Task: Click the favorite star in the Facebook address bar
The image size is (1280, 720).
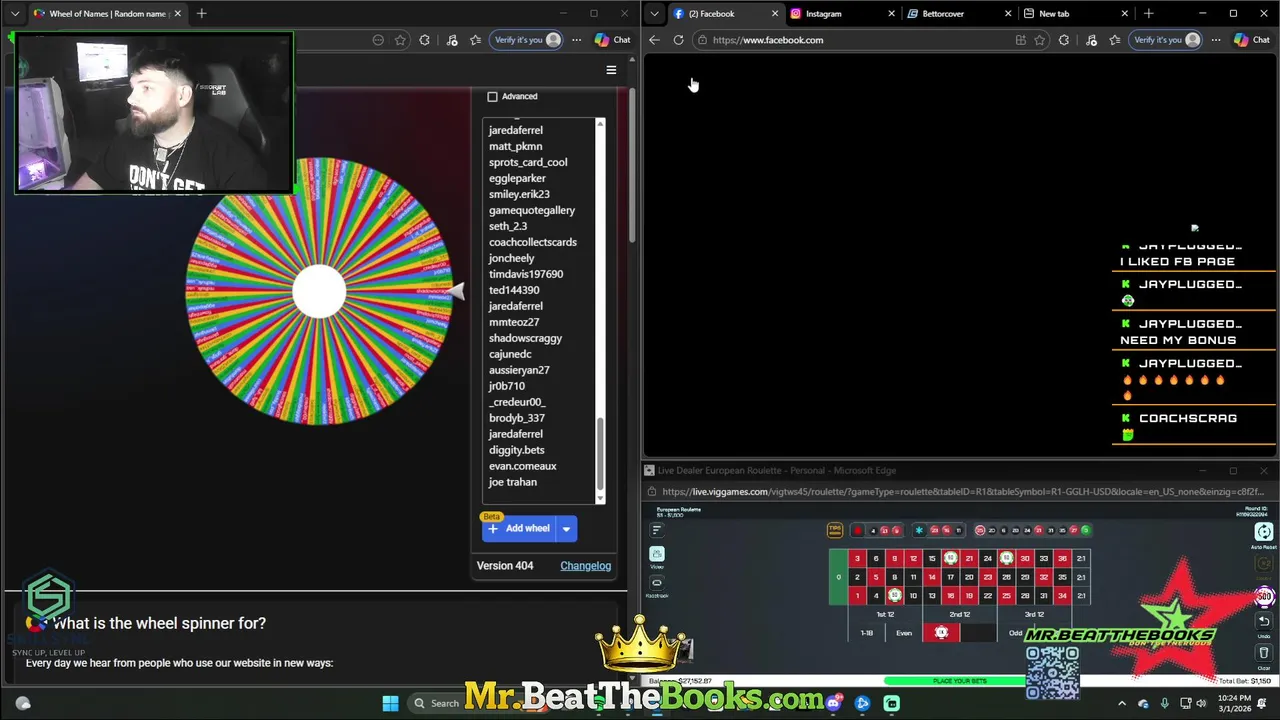Action: [1039, 40]
